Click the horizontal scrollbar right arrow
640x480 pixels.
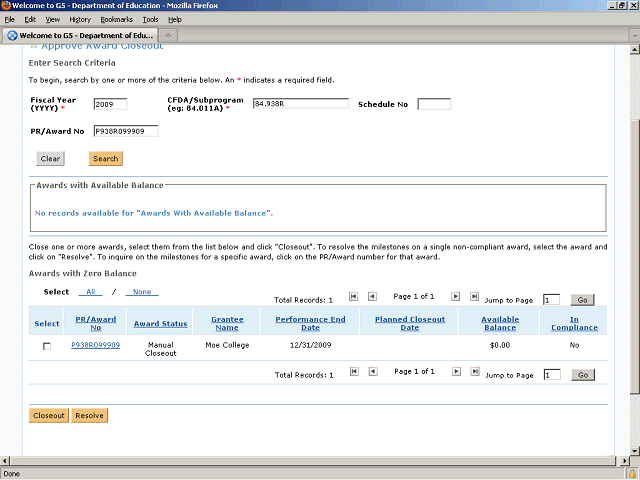tap(624, 461)
